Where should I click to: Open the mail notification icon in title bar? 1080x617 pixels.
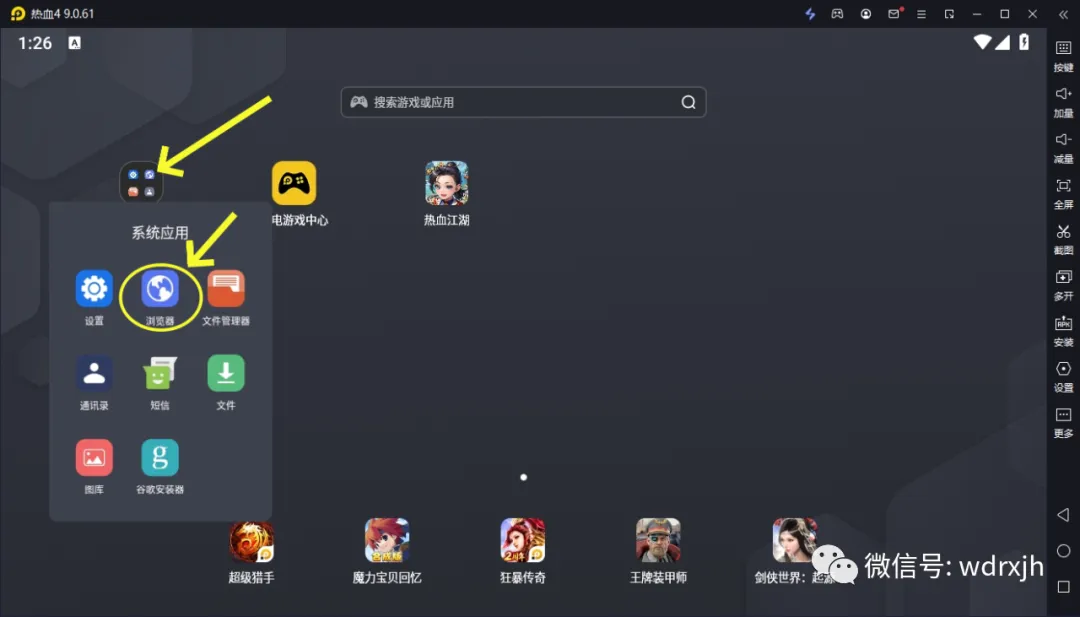[x=894, y=14]
